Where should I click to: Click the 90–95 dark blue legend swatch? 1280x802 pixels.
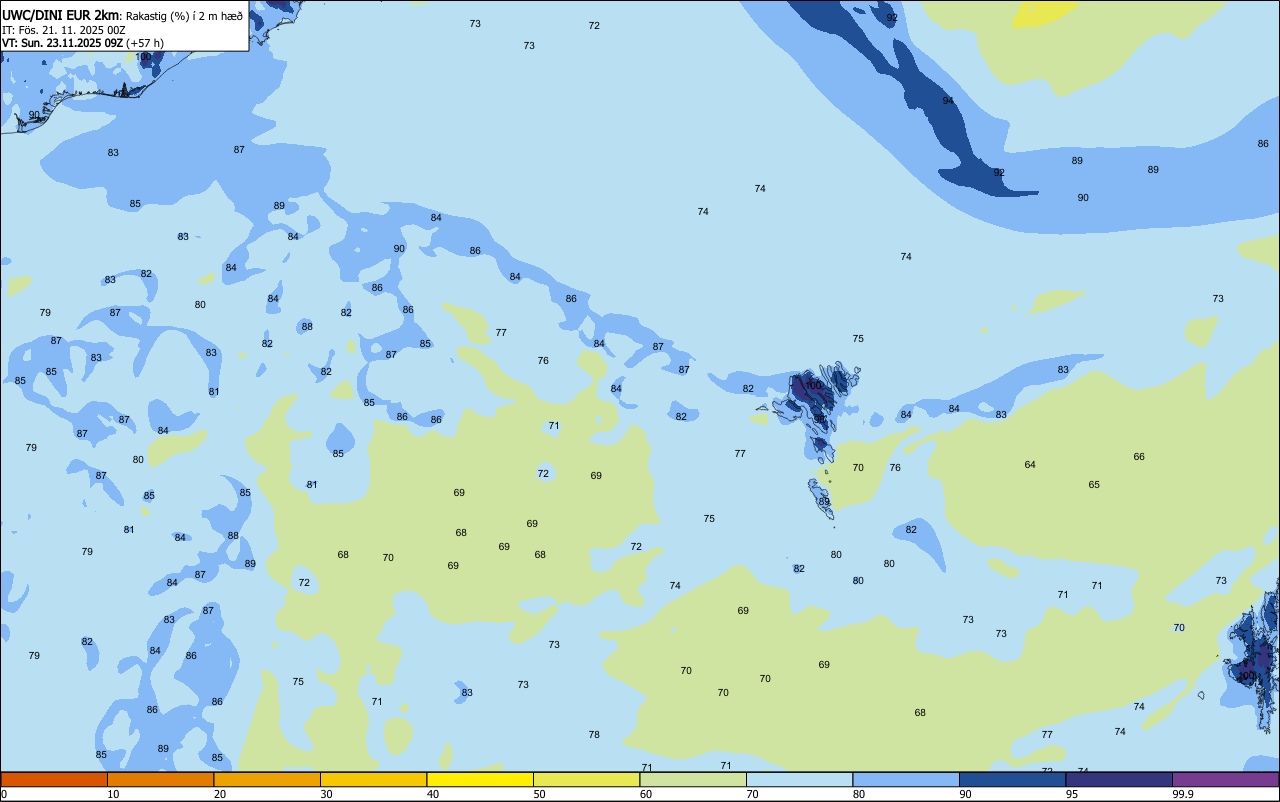click(x=1012, y=779)
